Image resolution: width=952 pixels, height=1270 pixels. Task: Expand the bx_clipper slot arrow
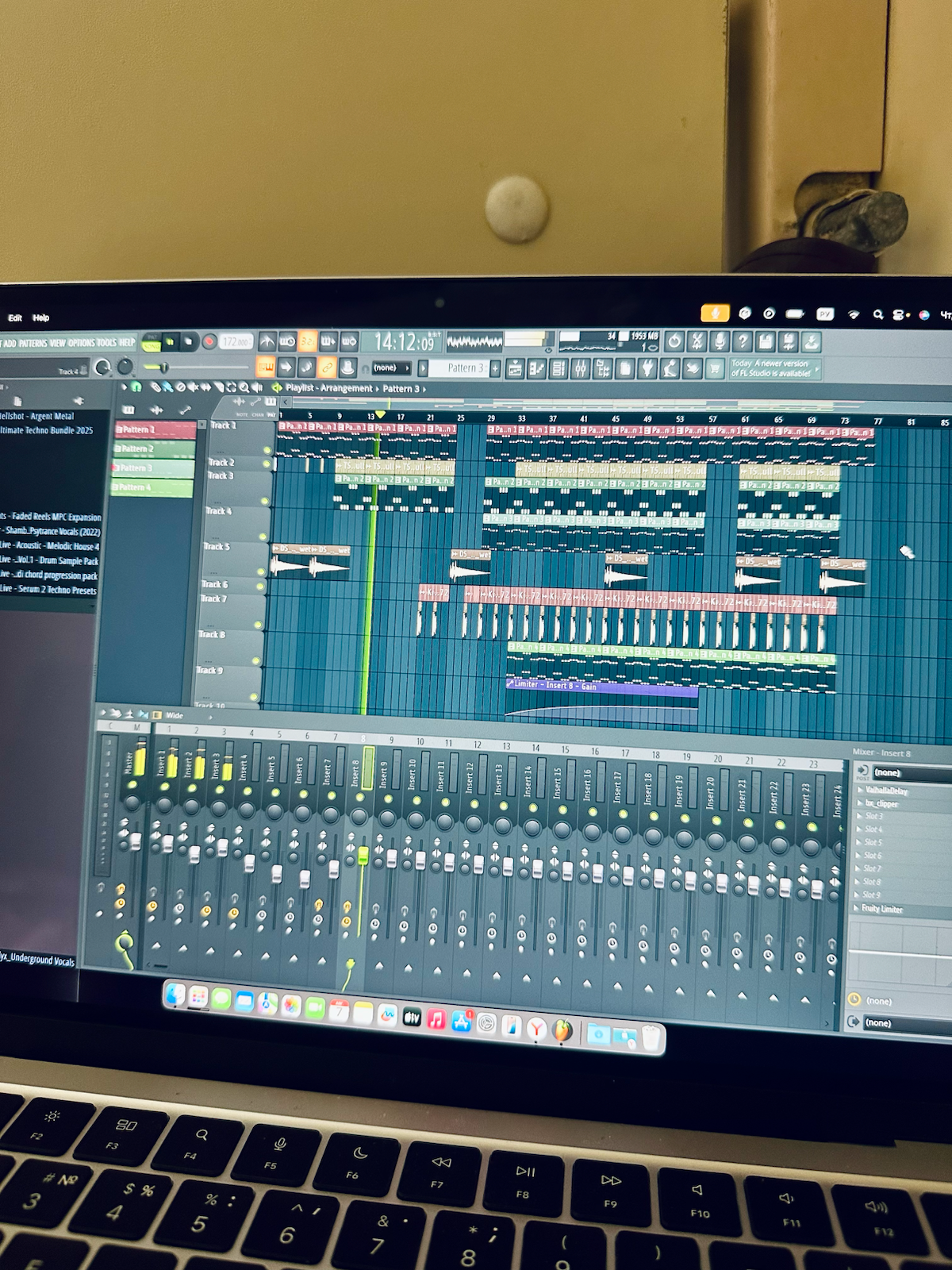click(x=859, y=802)
